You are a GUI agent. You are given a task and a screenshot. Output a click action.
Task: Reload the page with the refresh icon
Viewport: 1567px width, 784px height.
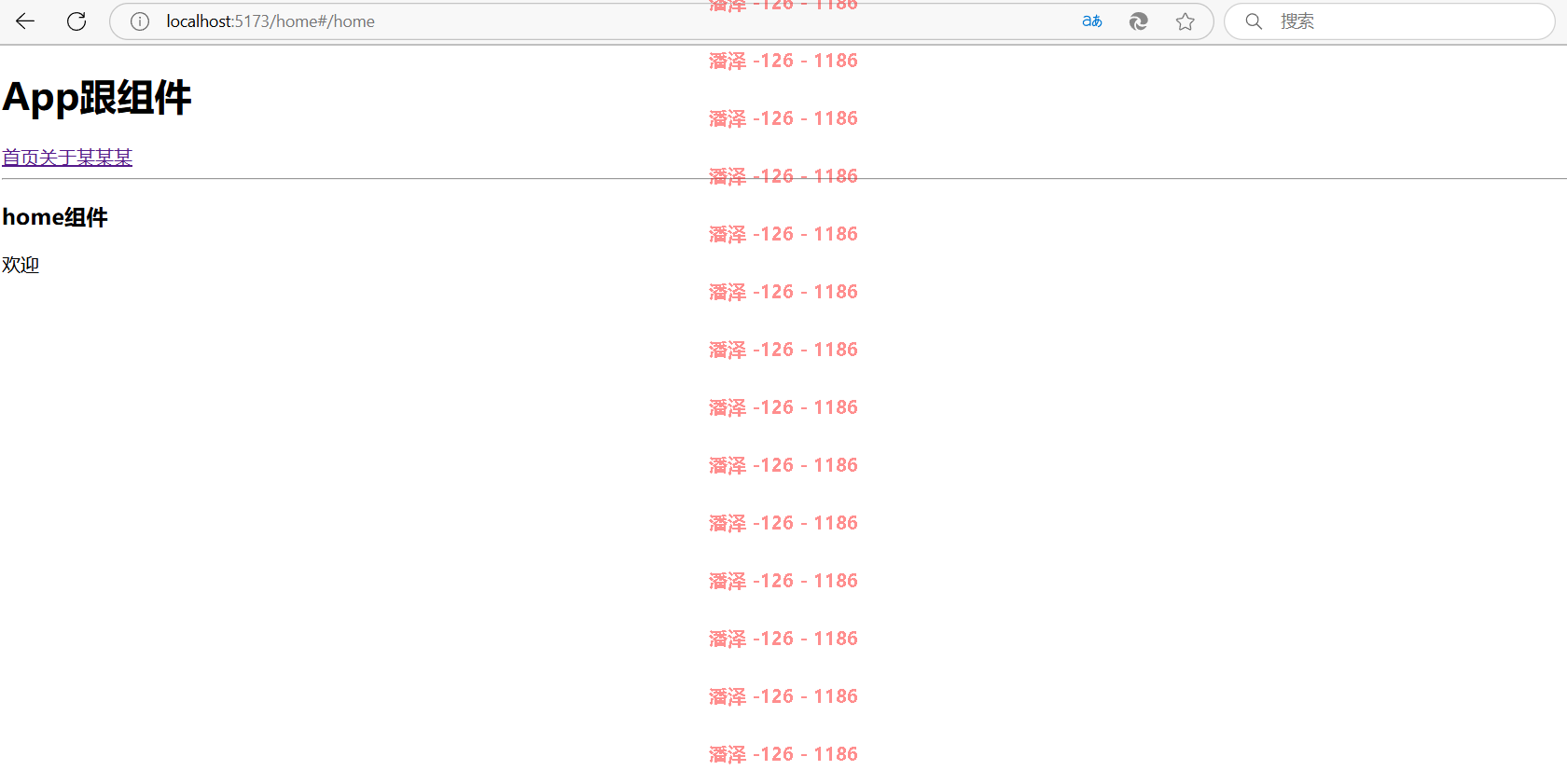point(76,21)
